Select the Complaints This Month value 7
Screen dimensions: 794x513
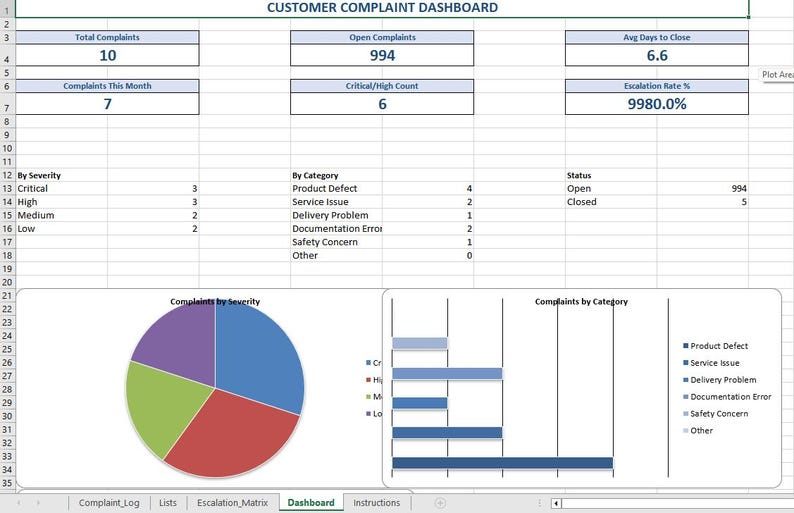107,104
